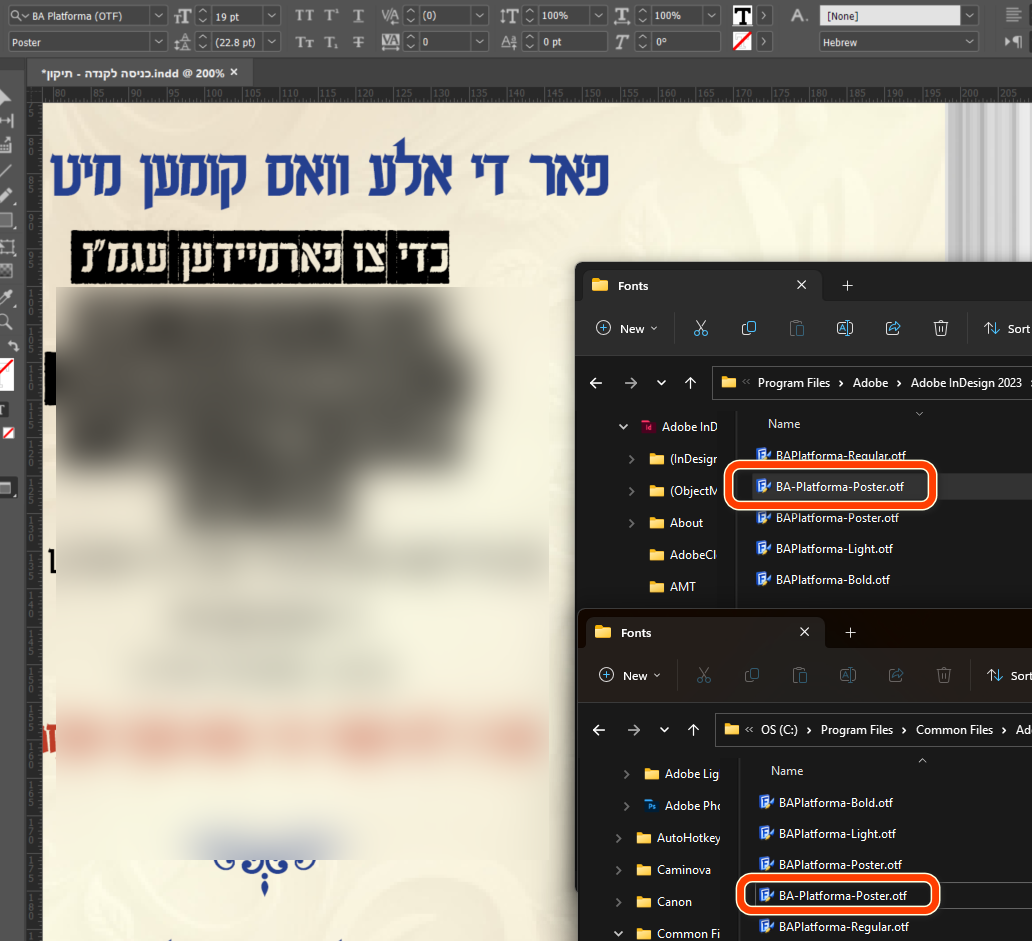Click the text fill color T swatch

(742, 15)
